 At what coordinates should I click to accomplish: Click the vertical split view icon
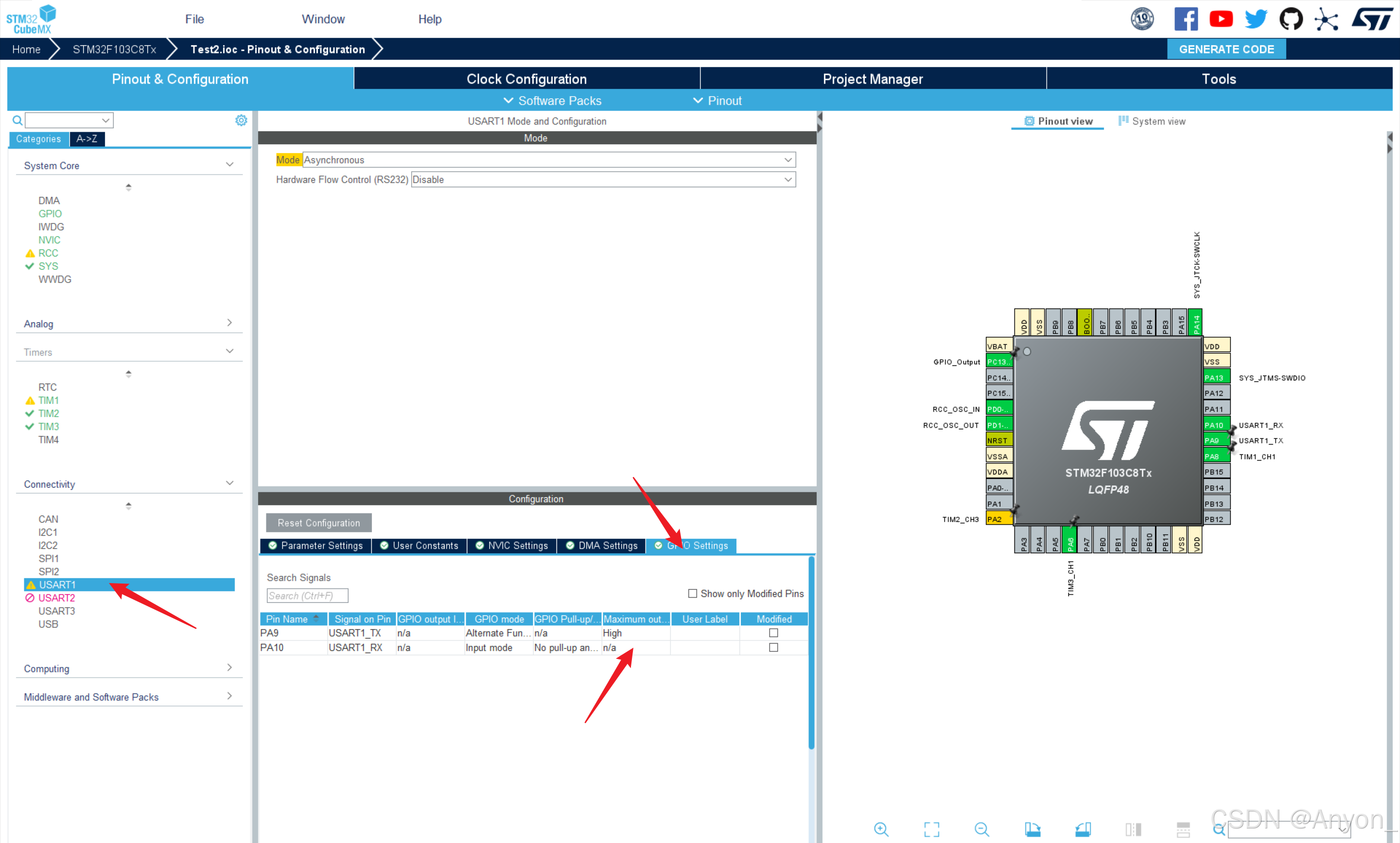[1133, 829]
